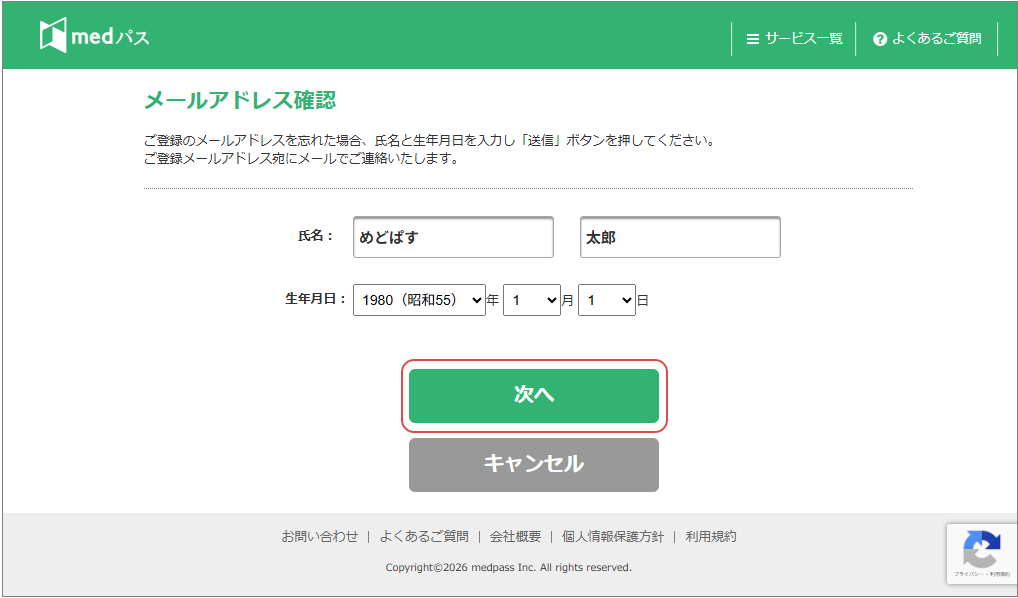Focus the given name field containing 太郎
Screen dimensions: 1018x598
680,238
